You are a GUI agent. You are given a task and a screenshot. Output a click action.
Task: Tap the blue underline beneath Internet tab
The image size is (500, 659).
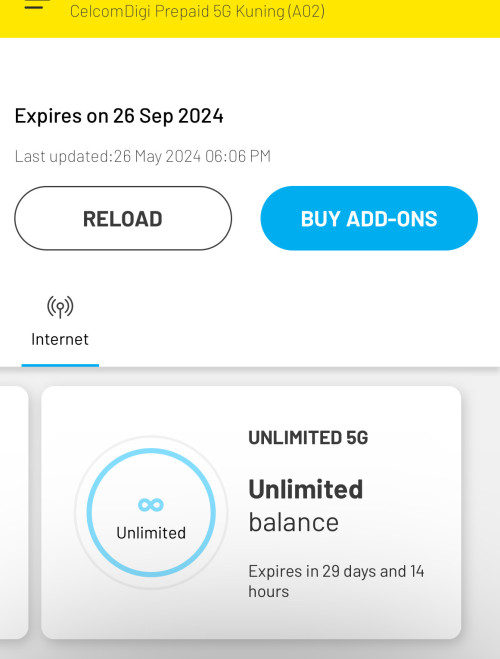(x=60, y=365)
